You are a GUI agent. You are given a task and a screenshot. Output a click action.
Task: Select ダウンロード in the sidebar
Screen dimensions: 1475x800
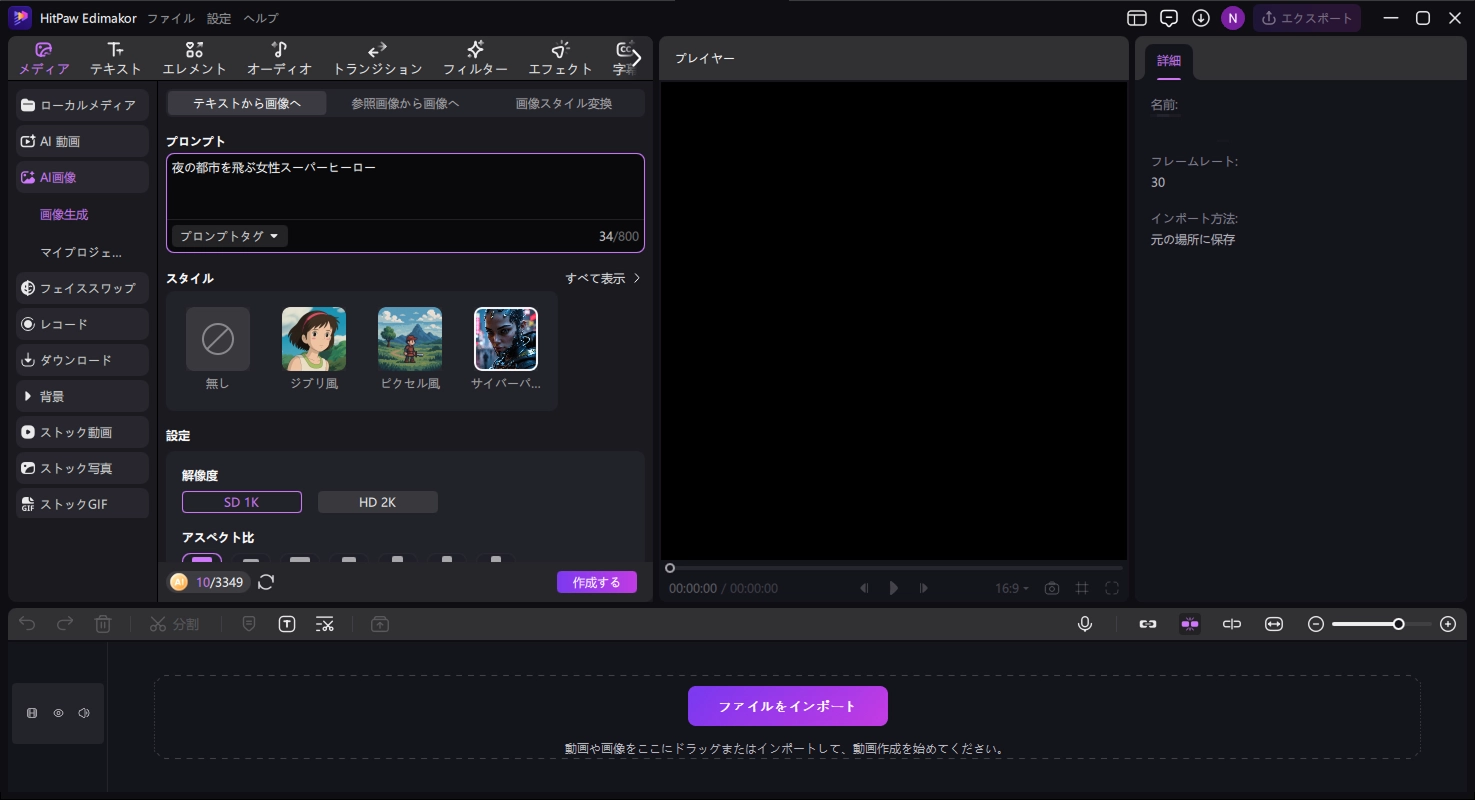click(82, 360)
